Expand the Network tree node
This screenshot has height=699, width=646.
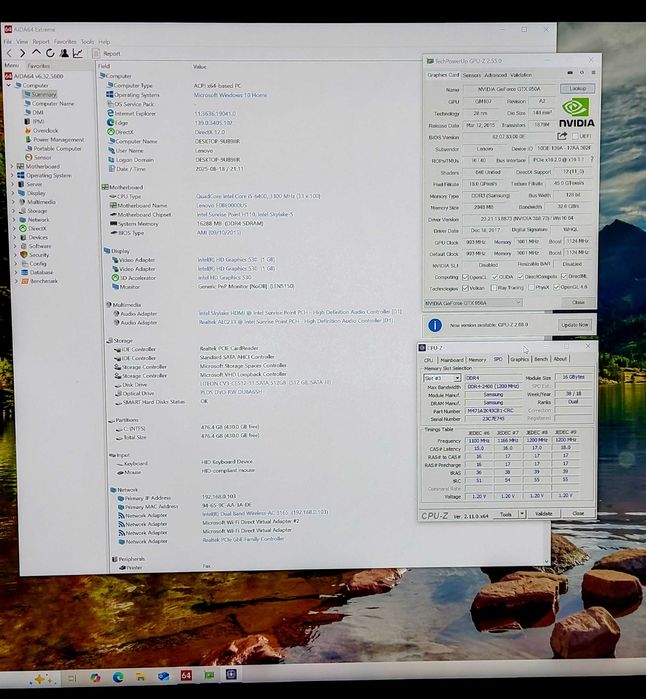point(14,220)
